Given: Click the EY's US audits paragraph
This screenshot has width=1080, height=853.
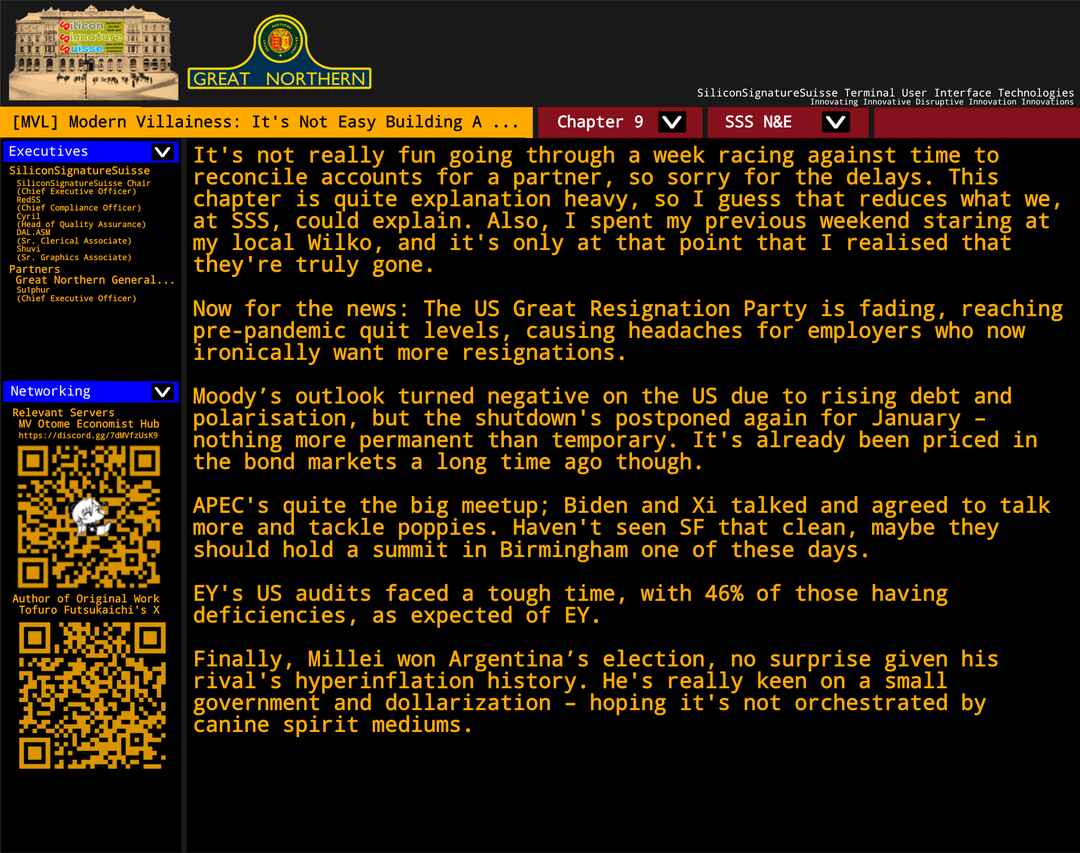Looking at the screenshot, I should tap(570, 604).
